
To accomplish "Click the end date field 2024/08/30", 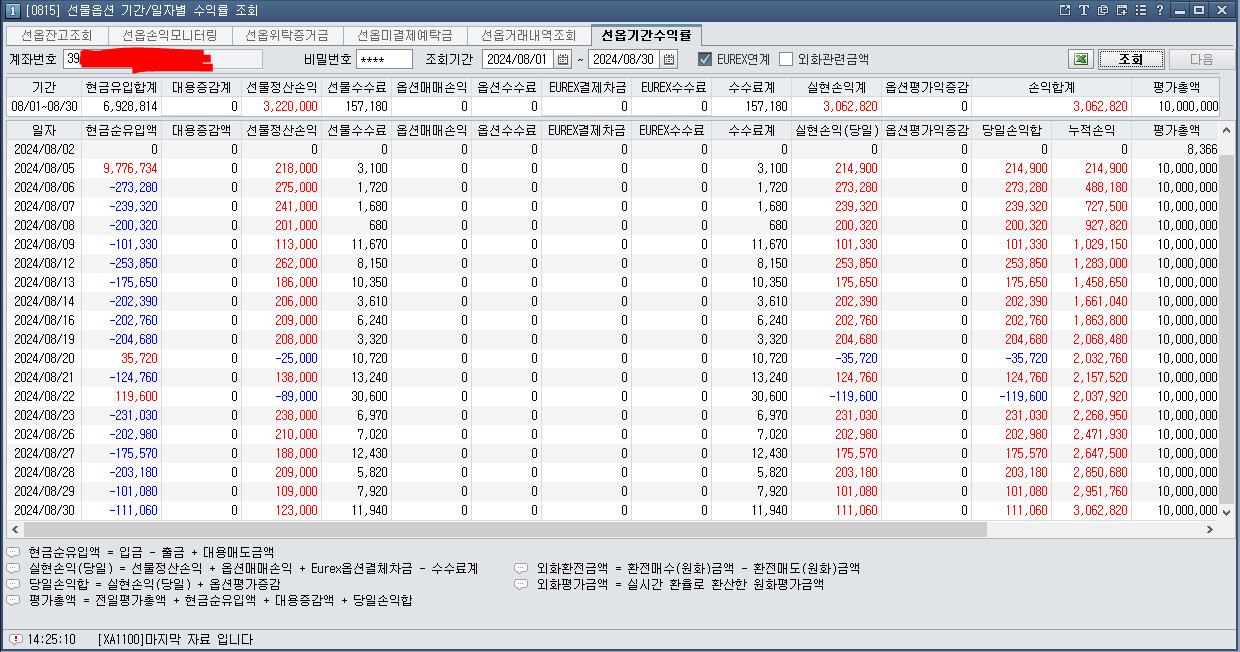I will (x=625, y=59).
